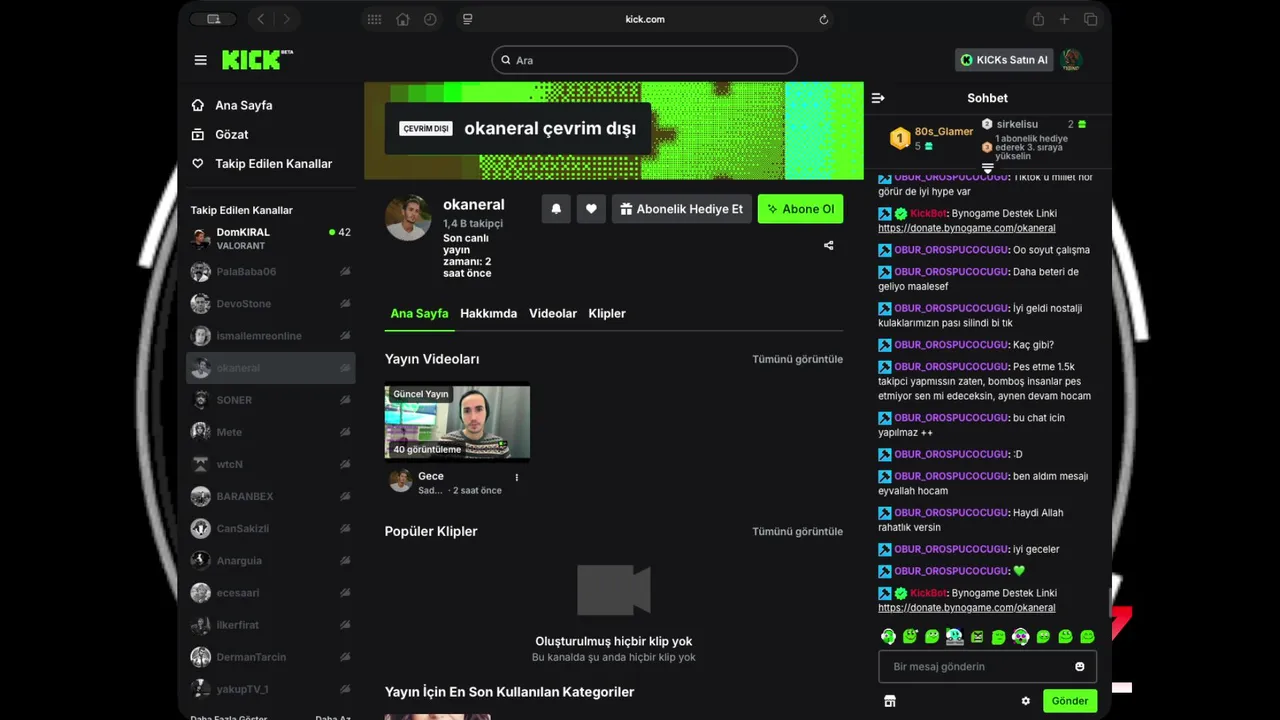Open the shop icon below chat
Viewport: 1280px width, 720px height.
(x=890, y=701)
